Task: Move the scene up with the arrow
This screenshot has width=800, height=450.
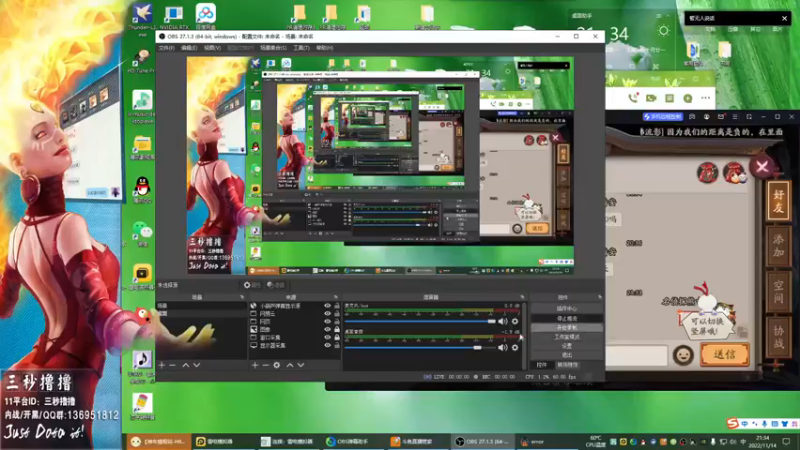Action: (x=186, y=365)
